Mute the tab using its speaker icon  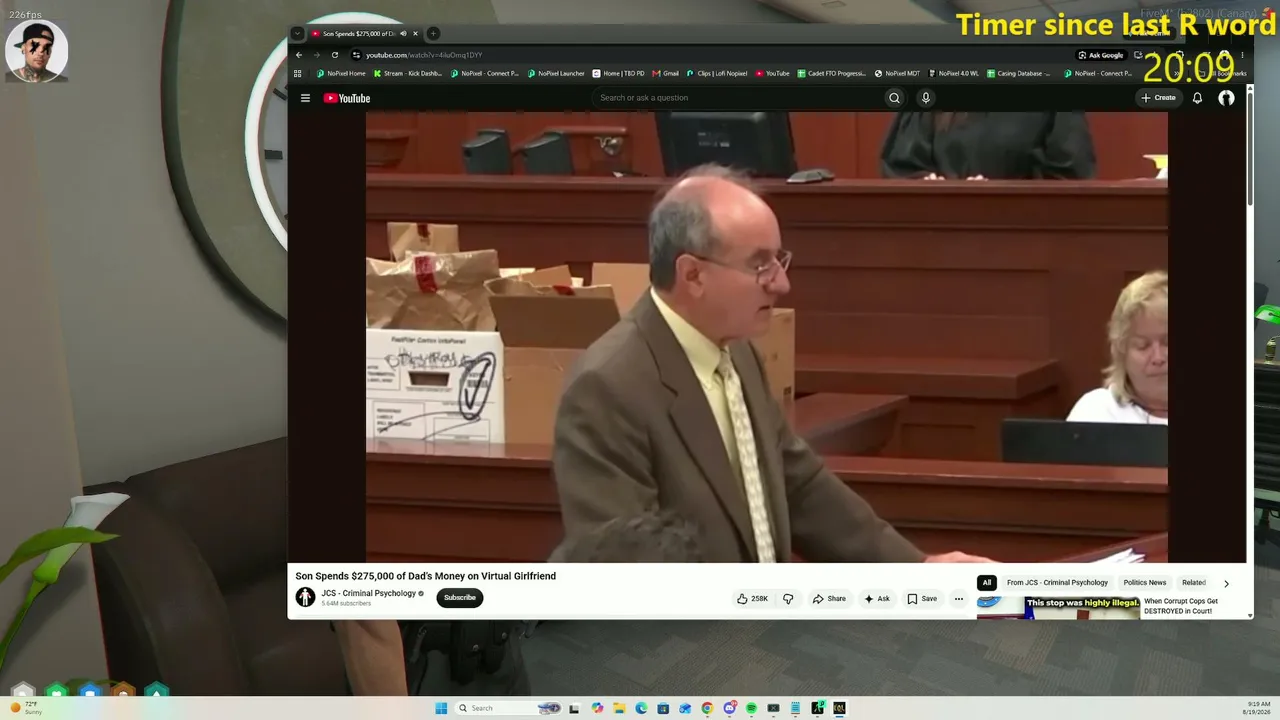coord(403,34)
